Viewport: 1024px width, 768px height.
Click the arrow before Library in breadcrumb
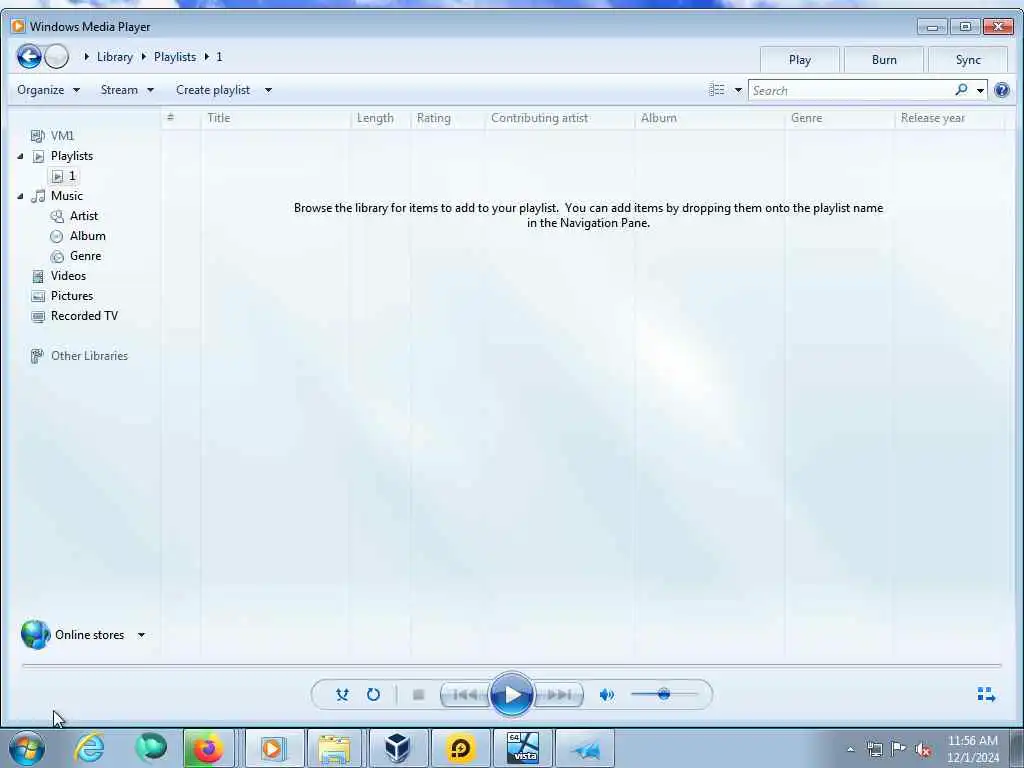click(x=86, y=57)
